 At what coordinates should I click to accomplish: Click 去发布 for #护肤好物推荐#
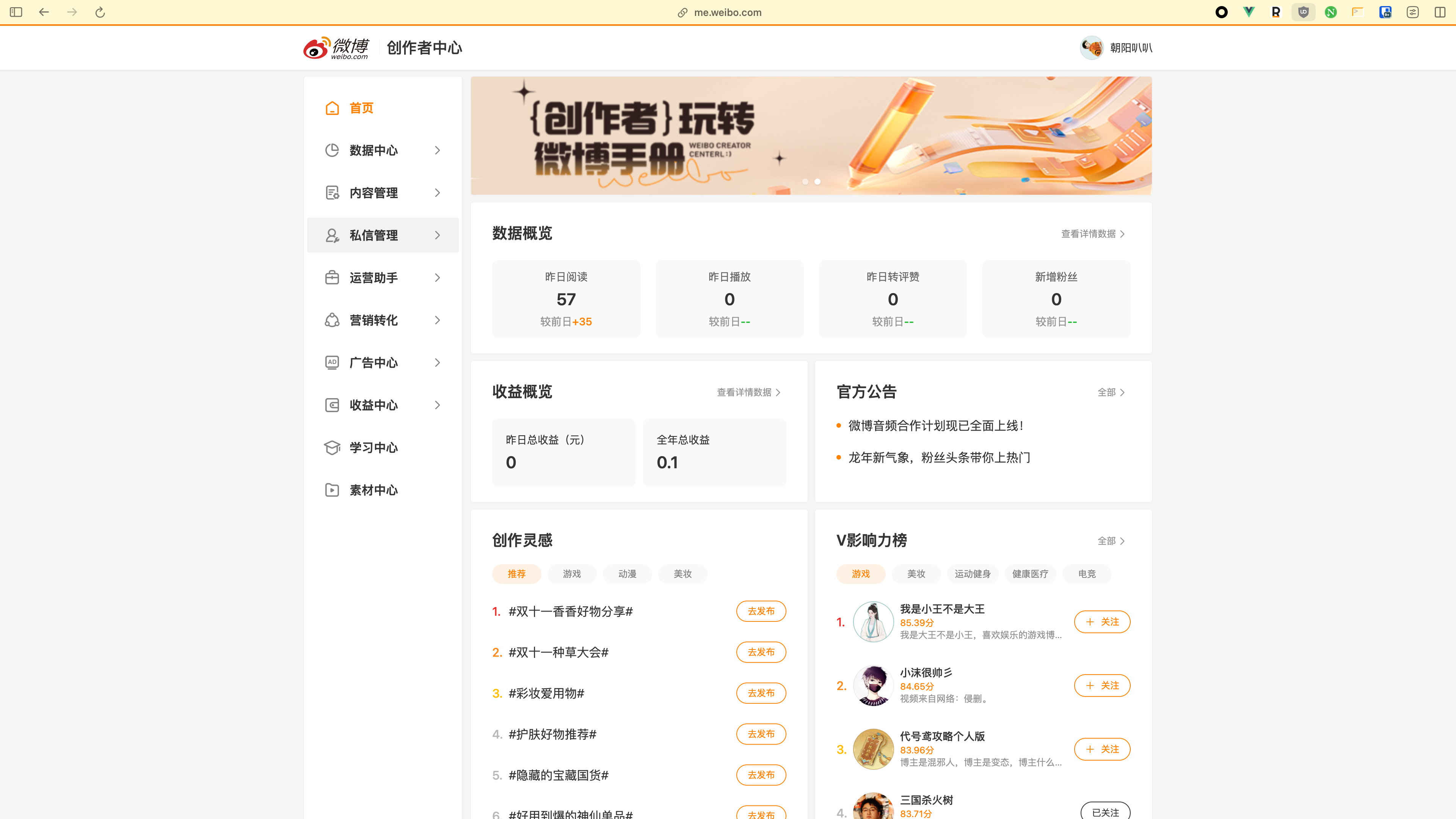pos(761,734)
